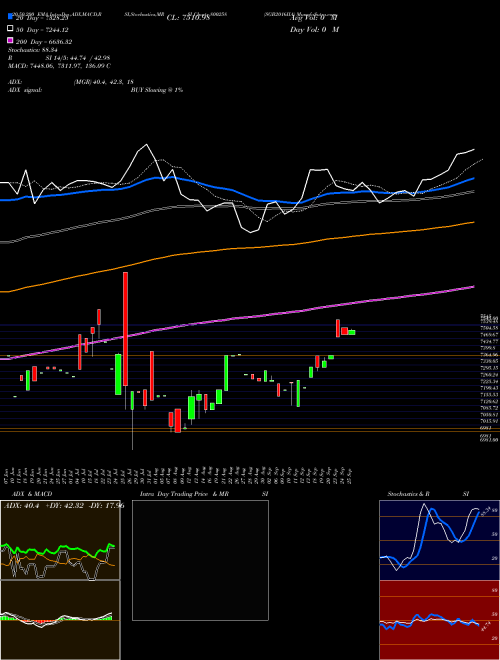Open the MACD histogram panel below ADX

pyautogui.click(x=60, y=620)
